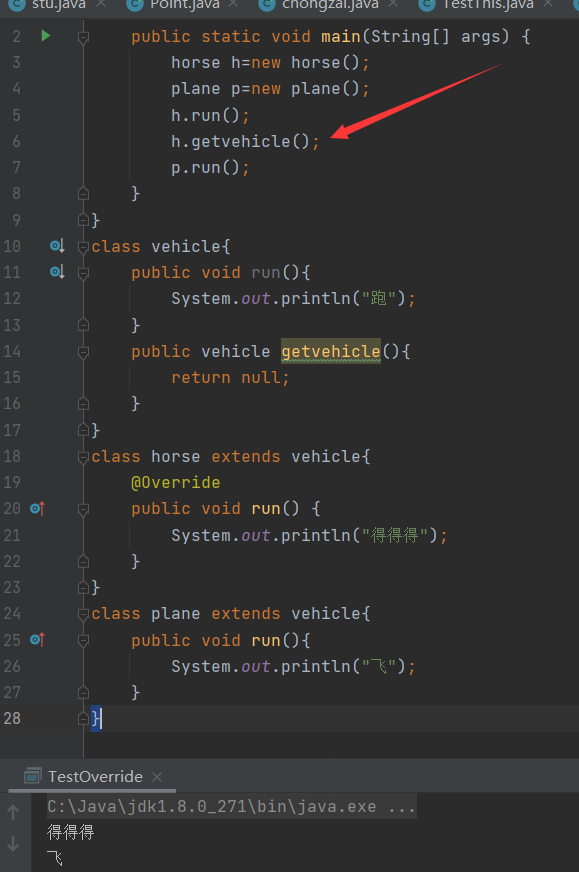Collapse class vehicle fold marker
The width and height of the screenshot is (579, 872).
click(83, 246)
